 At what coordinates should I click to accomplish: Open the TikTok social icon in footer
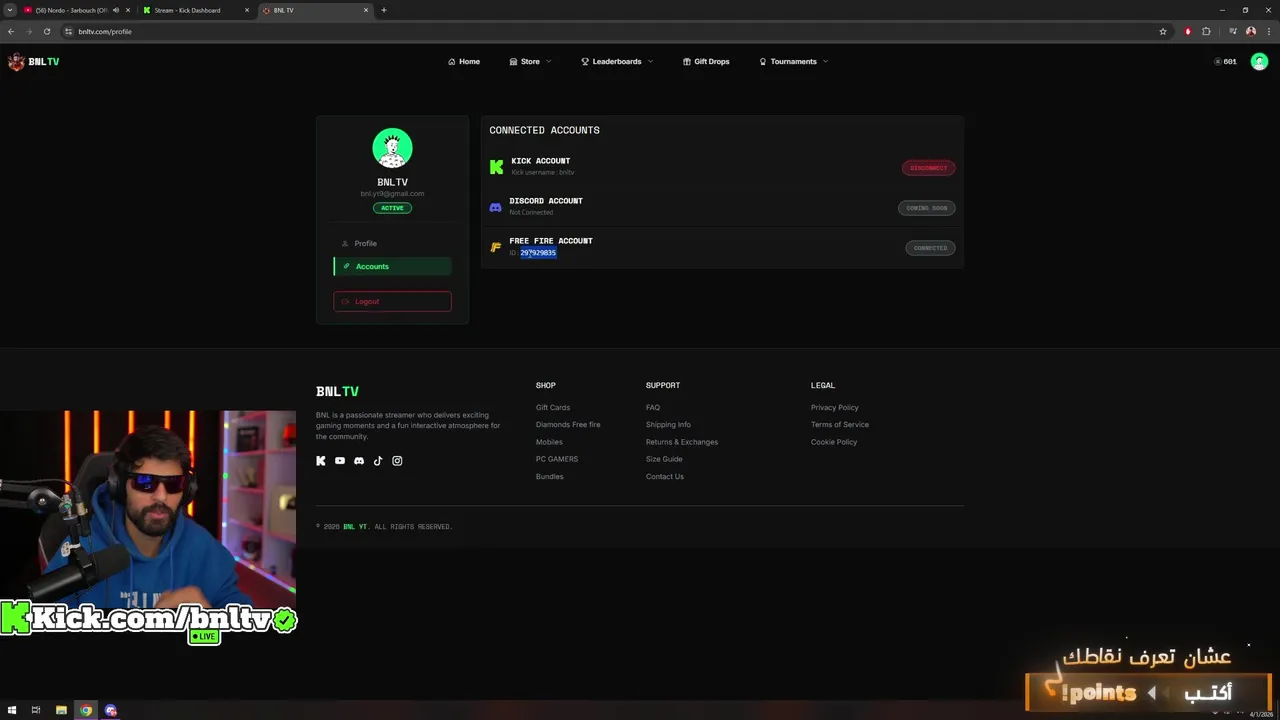point(378,461)
